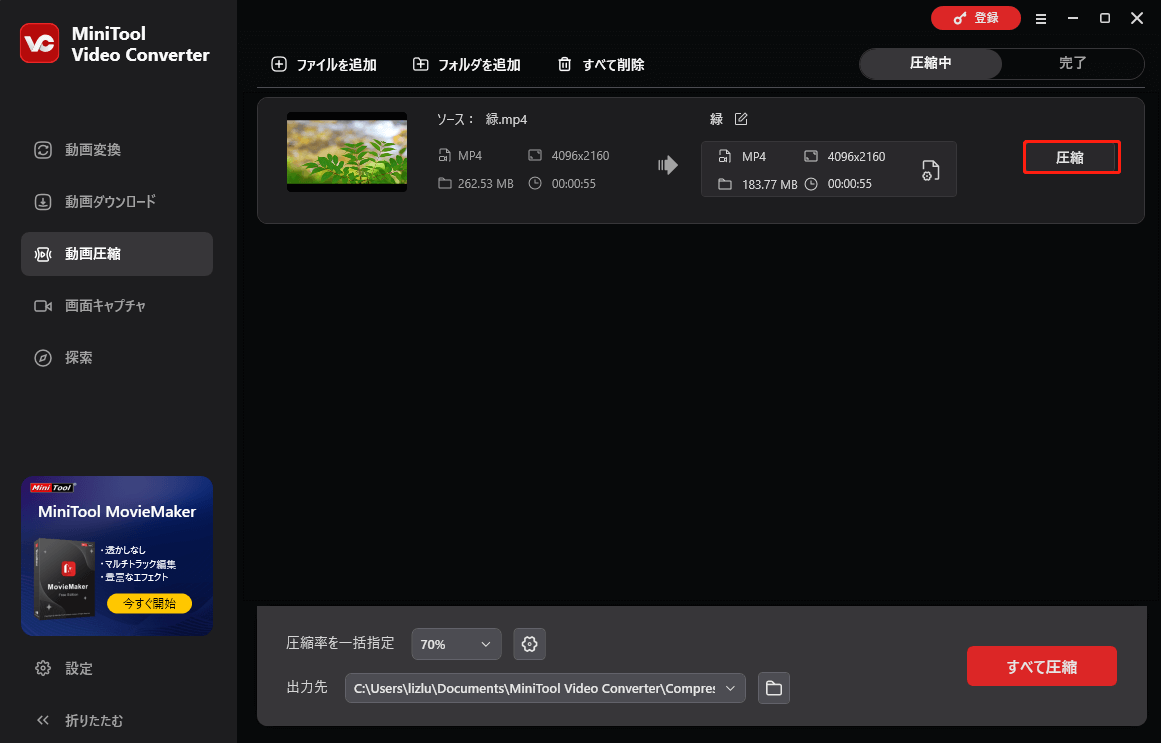This screenshot has height=743, width=1161.
Task: Open the 70% compression rate dropdown
Action: pyautogui.click(x=456, y=644)
